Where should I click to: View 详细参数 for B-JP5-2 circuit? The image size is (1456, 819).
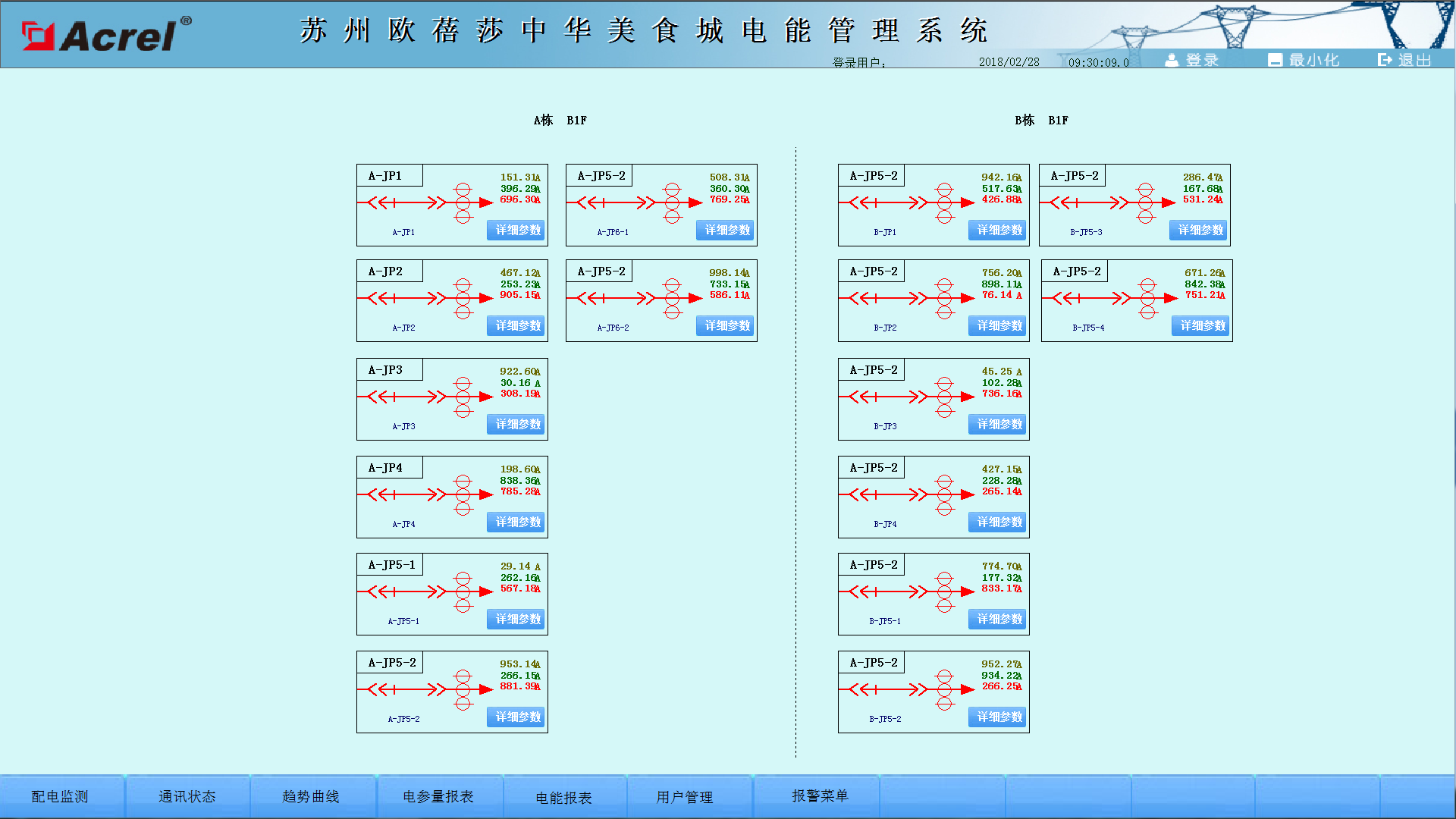997,717
